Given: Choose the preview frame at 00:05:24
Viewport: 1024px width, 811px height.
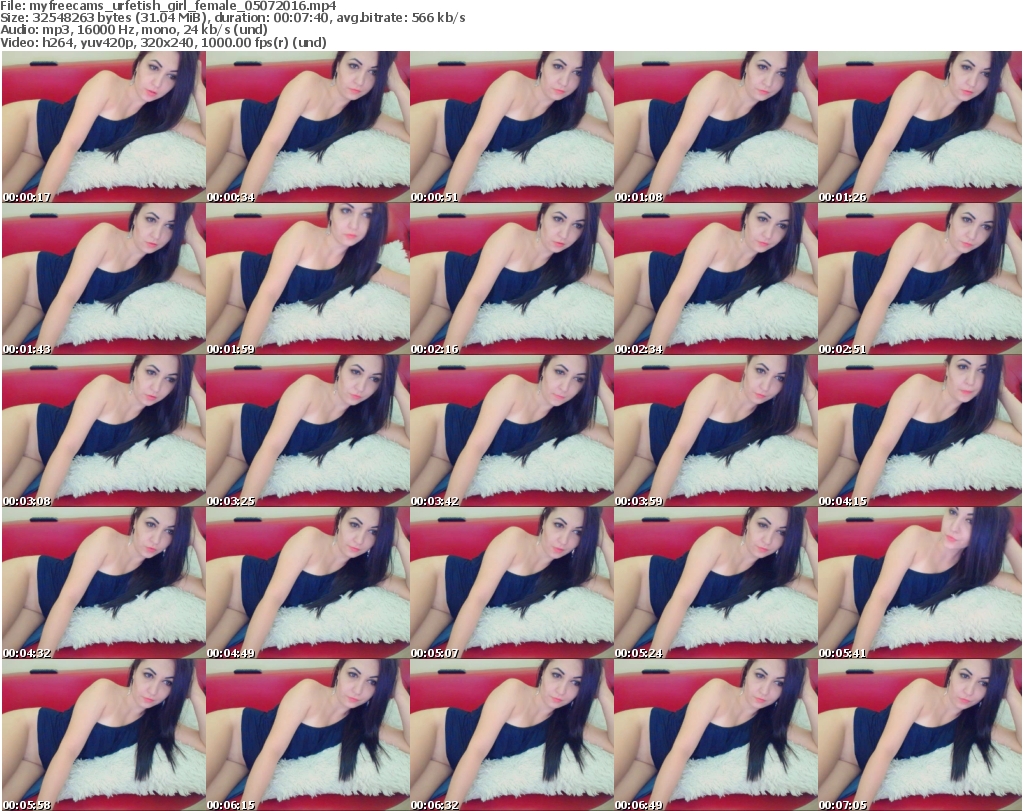Looking at the screenshot, I should tap(716, 583).
